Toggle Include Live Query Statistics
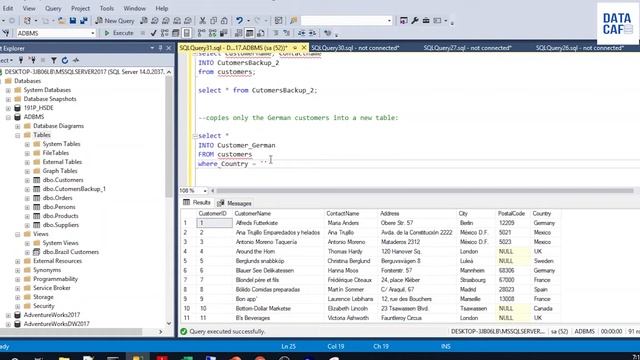Image resolution: width=640 pixels, height=360 pixels. 213,33
